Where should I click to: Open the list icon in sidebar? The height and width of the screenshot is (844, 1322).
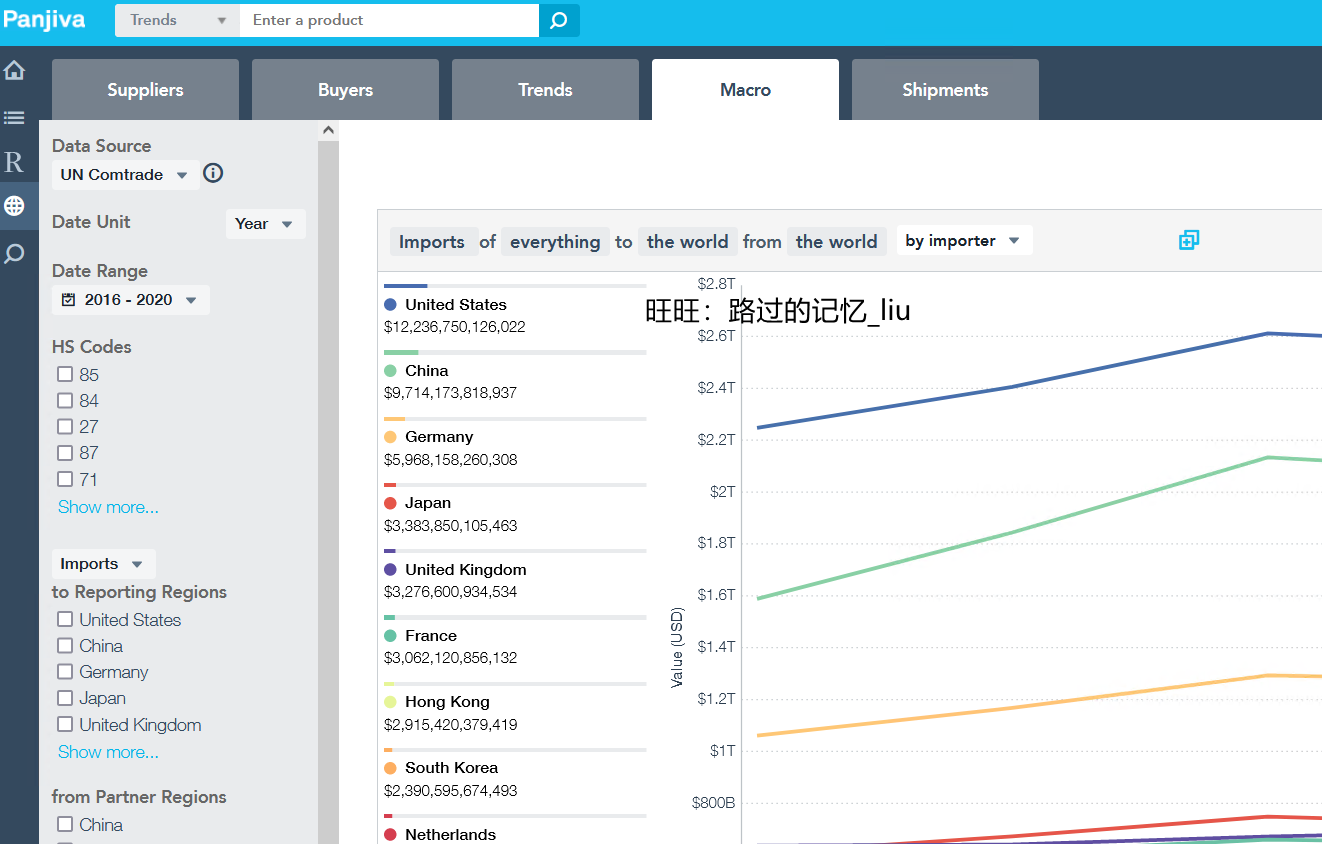point(14,117)
